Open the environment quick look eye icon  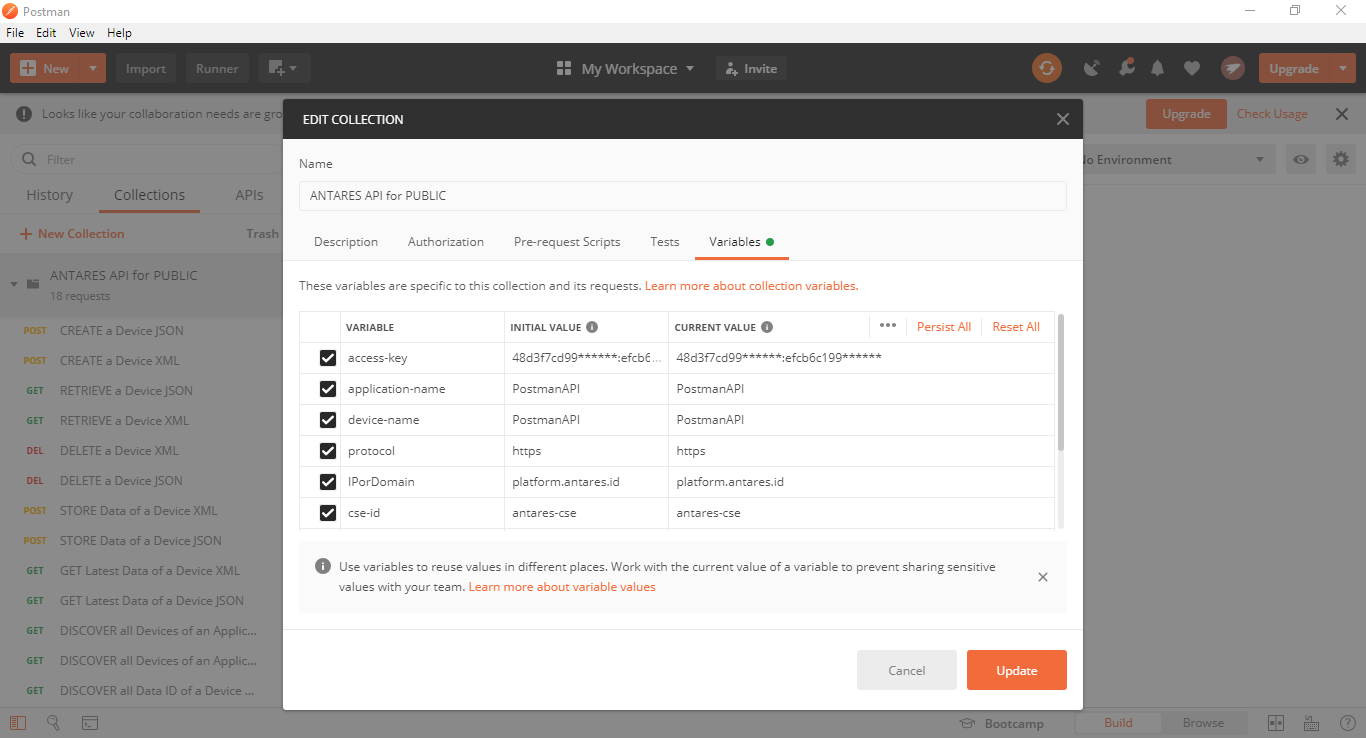[1300, 159]
